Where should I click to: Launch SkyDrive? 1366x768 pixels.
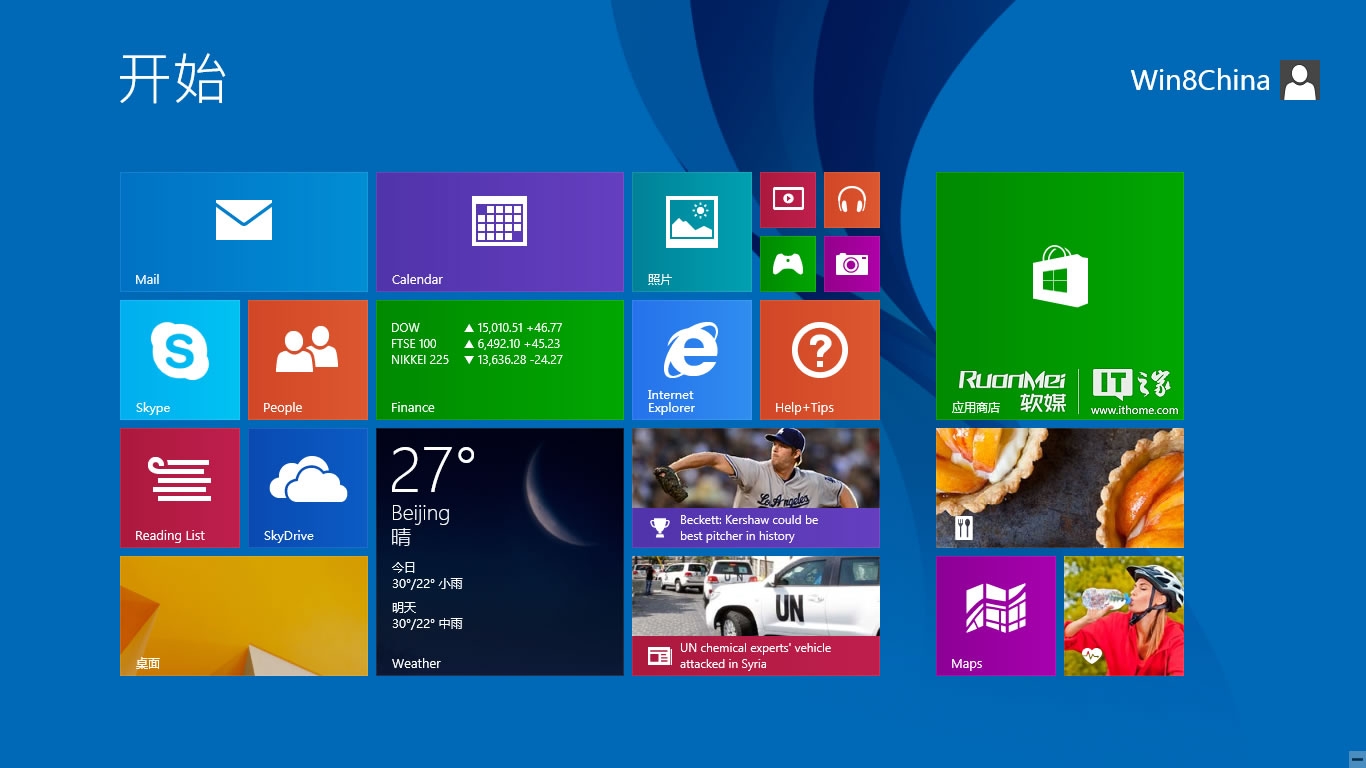click(x=307, y=487)
